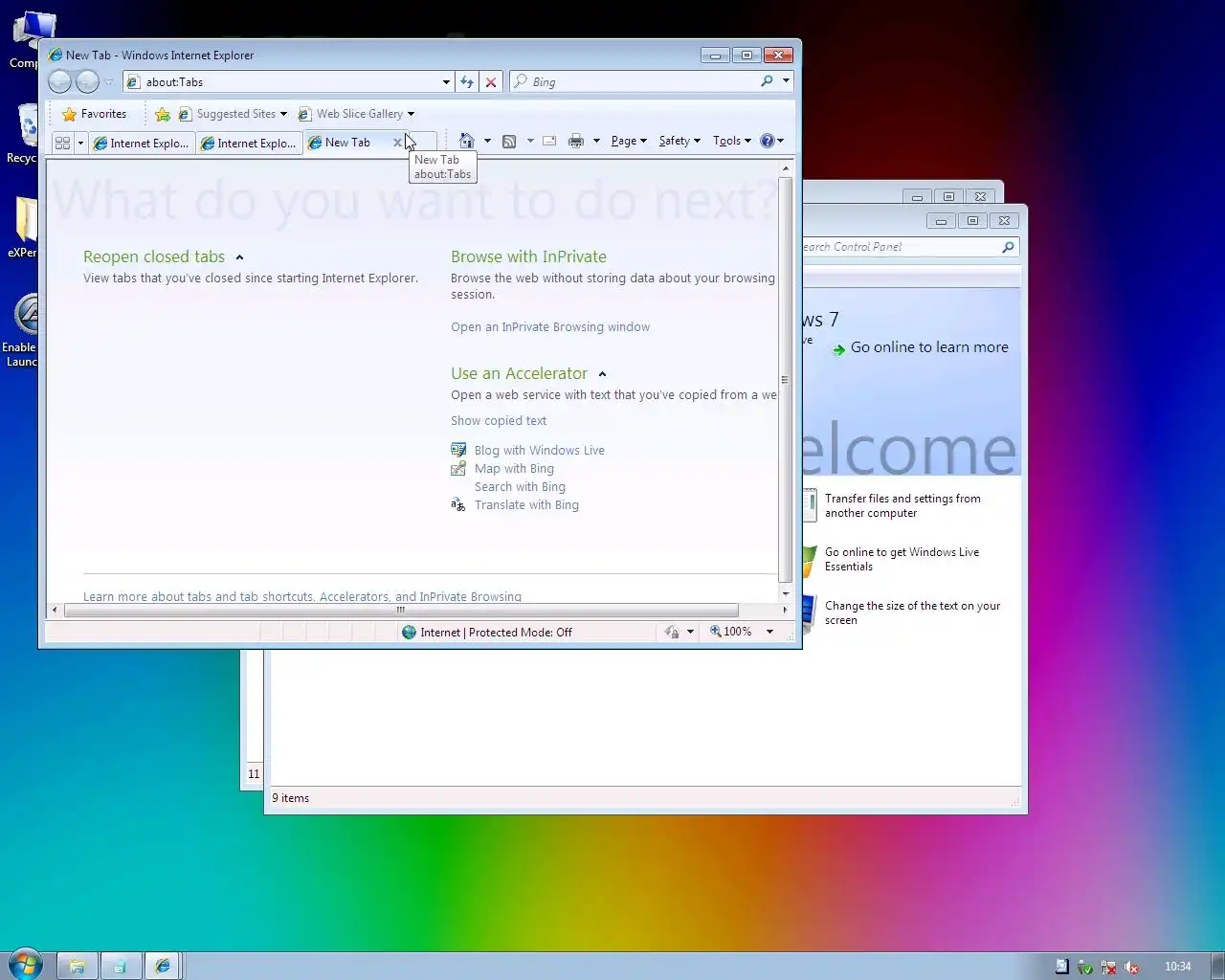Open the Print options dropdown arrow

point(596,141)
